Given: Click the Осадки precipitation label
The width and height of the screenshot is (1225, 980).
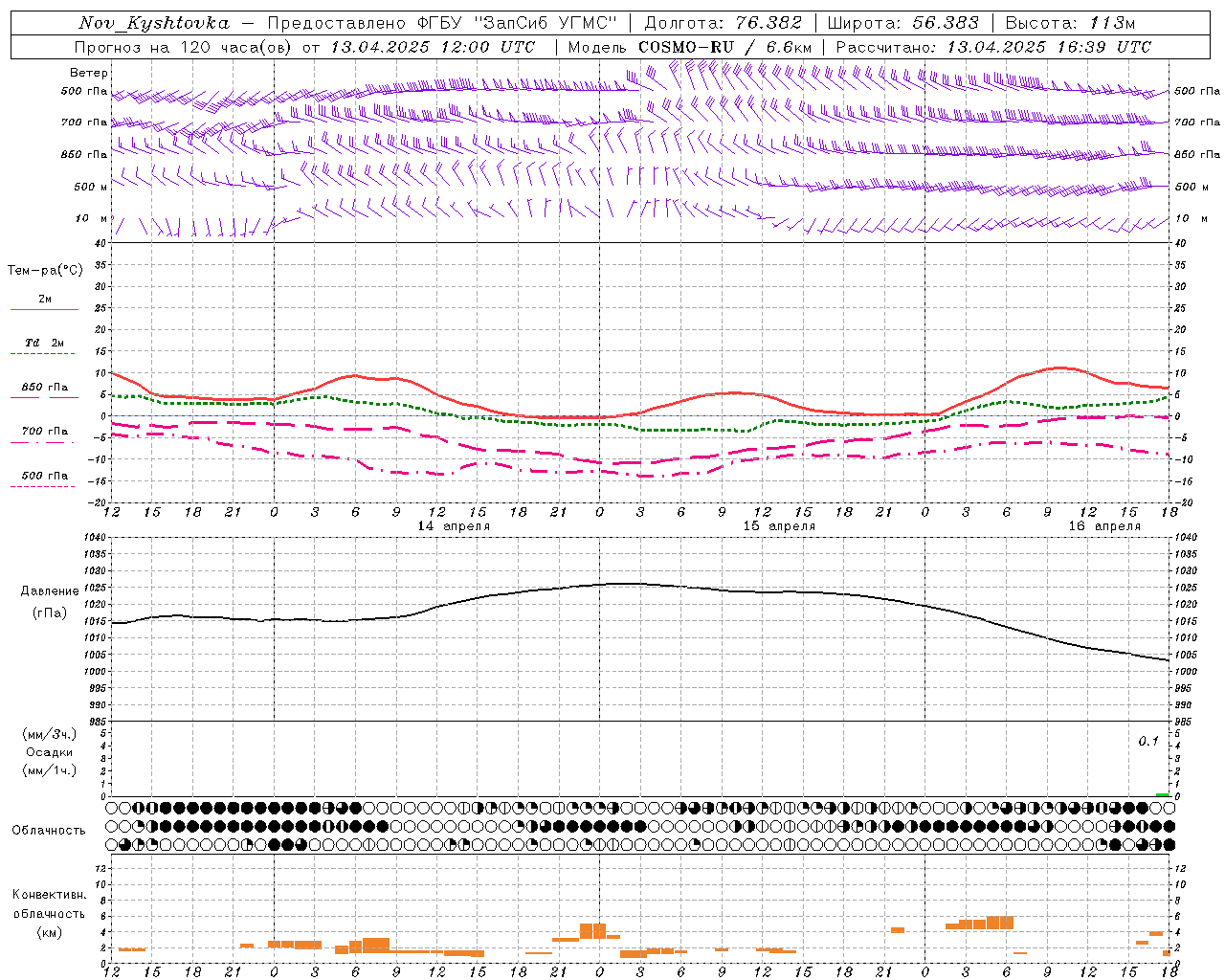Looking at the screenshot, I should [50, 752].
